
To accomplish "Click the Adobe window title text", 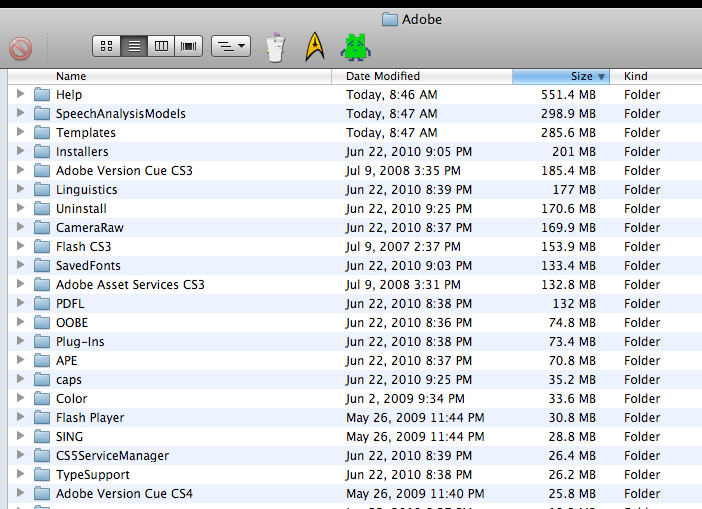I will (x=422, y=19).
